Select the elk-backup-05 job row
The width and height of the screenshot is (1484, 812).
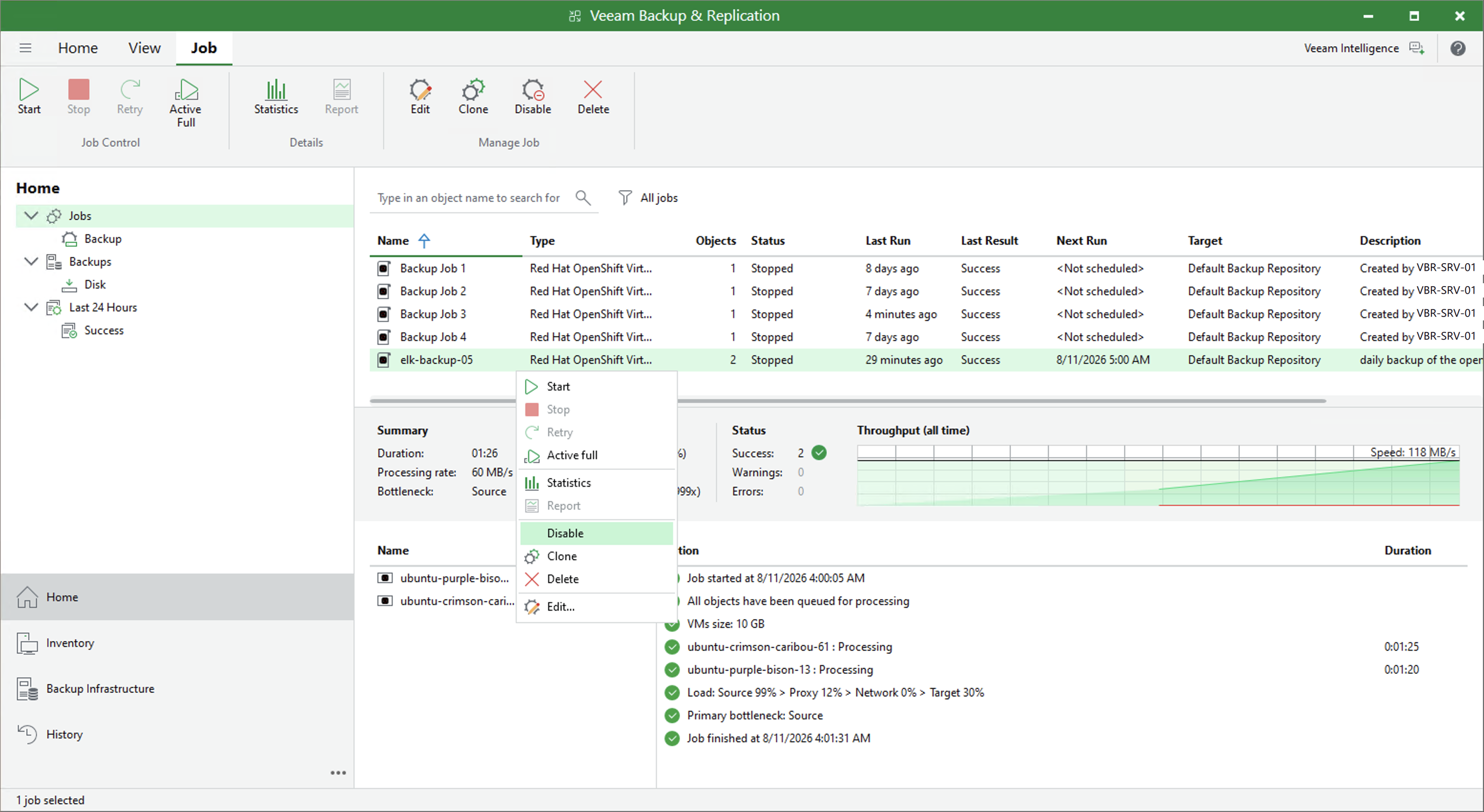pyautogui.click(x=925, y=360)
